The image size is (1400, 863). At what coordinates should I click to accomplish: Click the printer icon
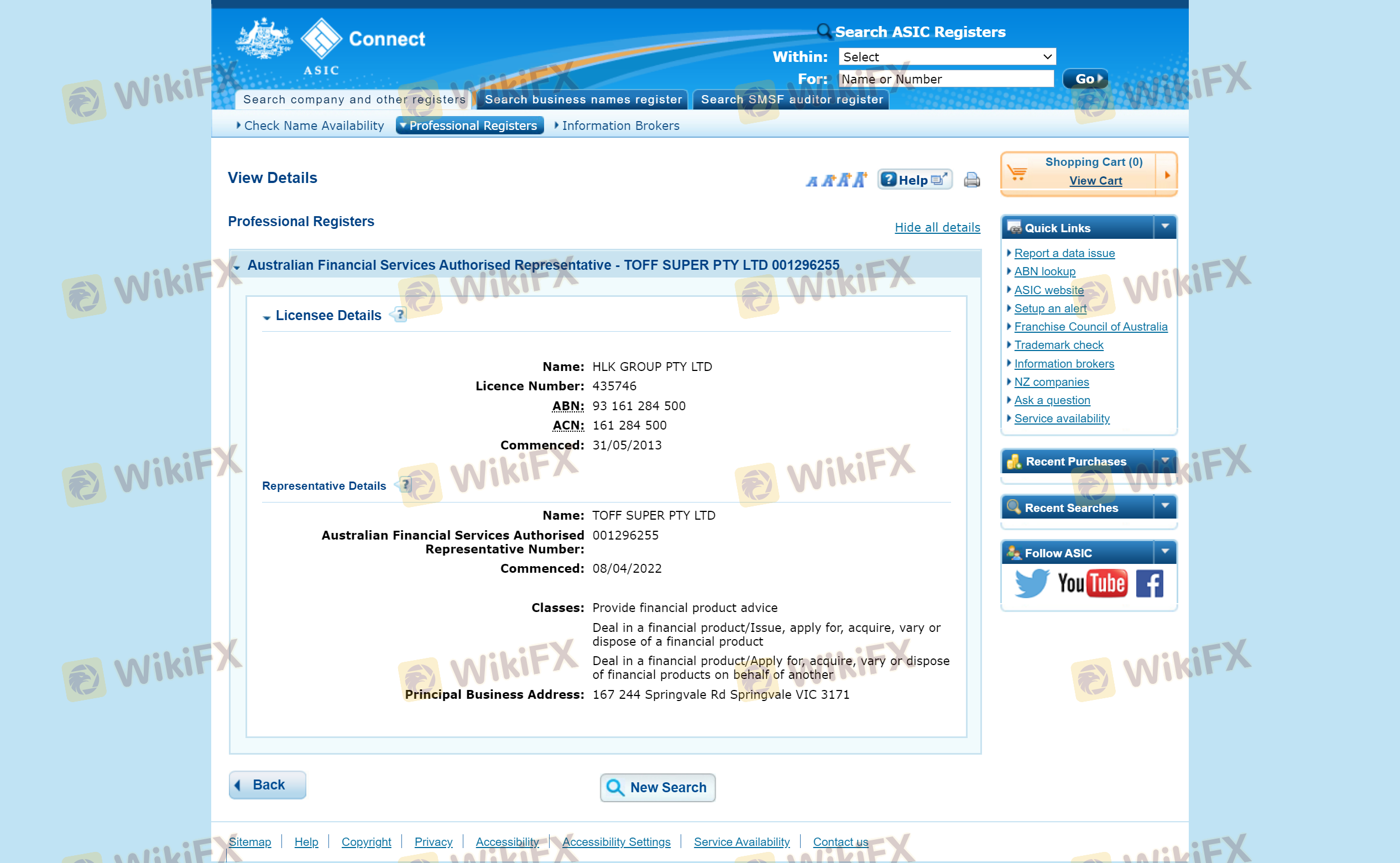coord(971,180)
